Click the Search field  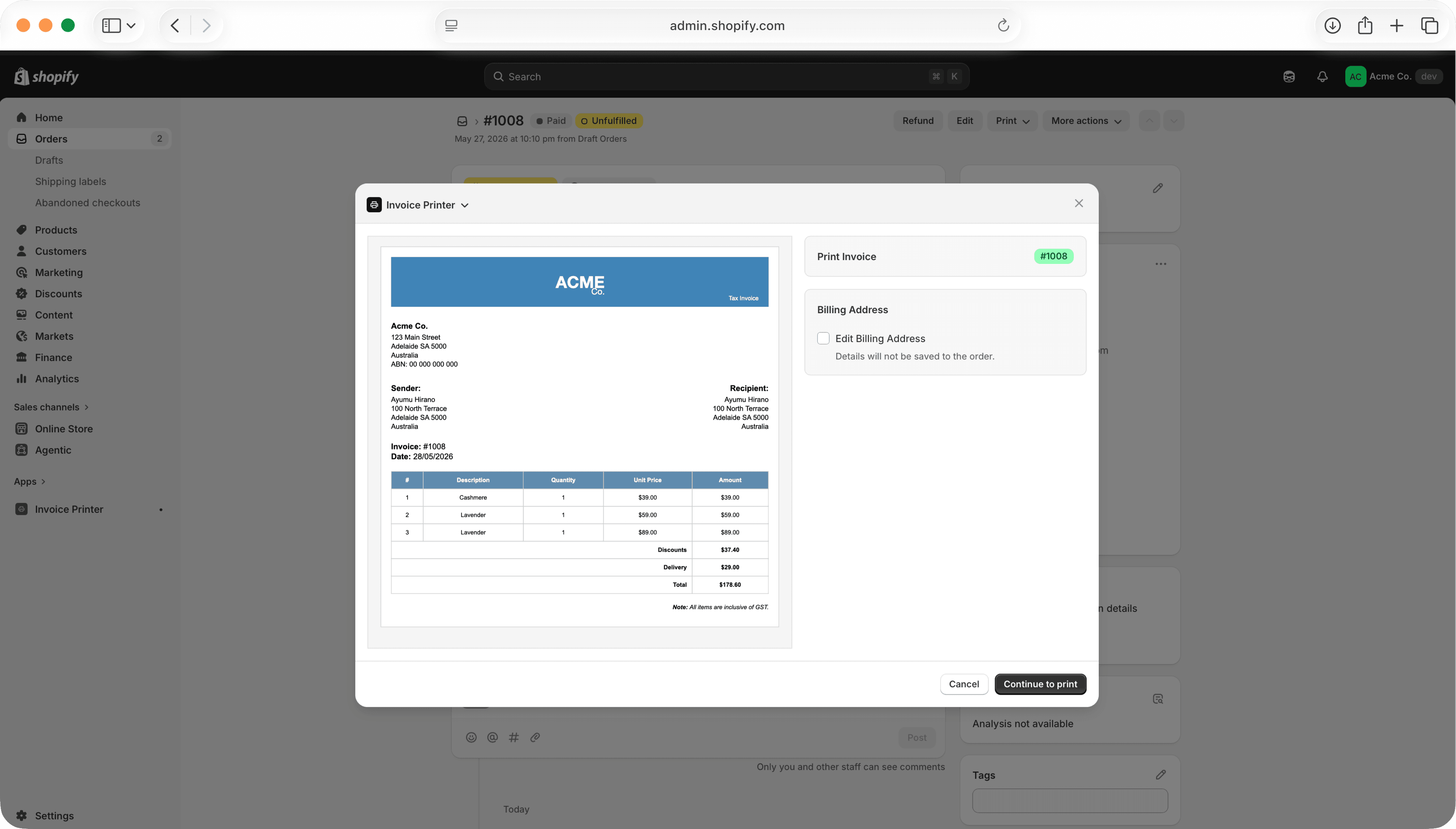point(726,76)
